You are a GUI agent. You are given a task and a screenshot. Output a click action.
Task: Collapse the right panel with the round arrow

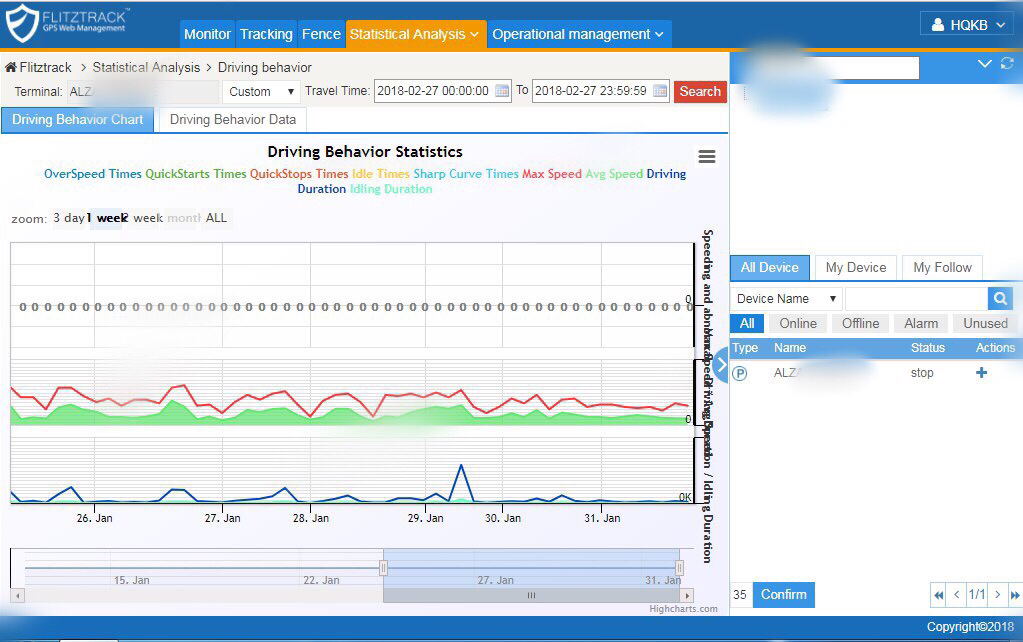tap(721, 365)
